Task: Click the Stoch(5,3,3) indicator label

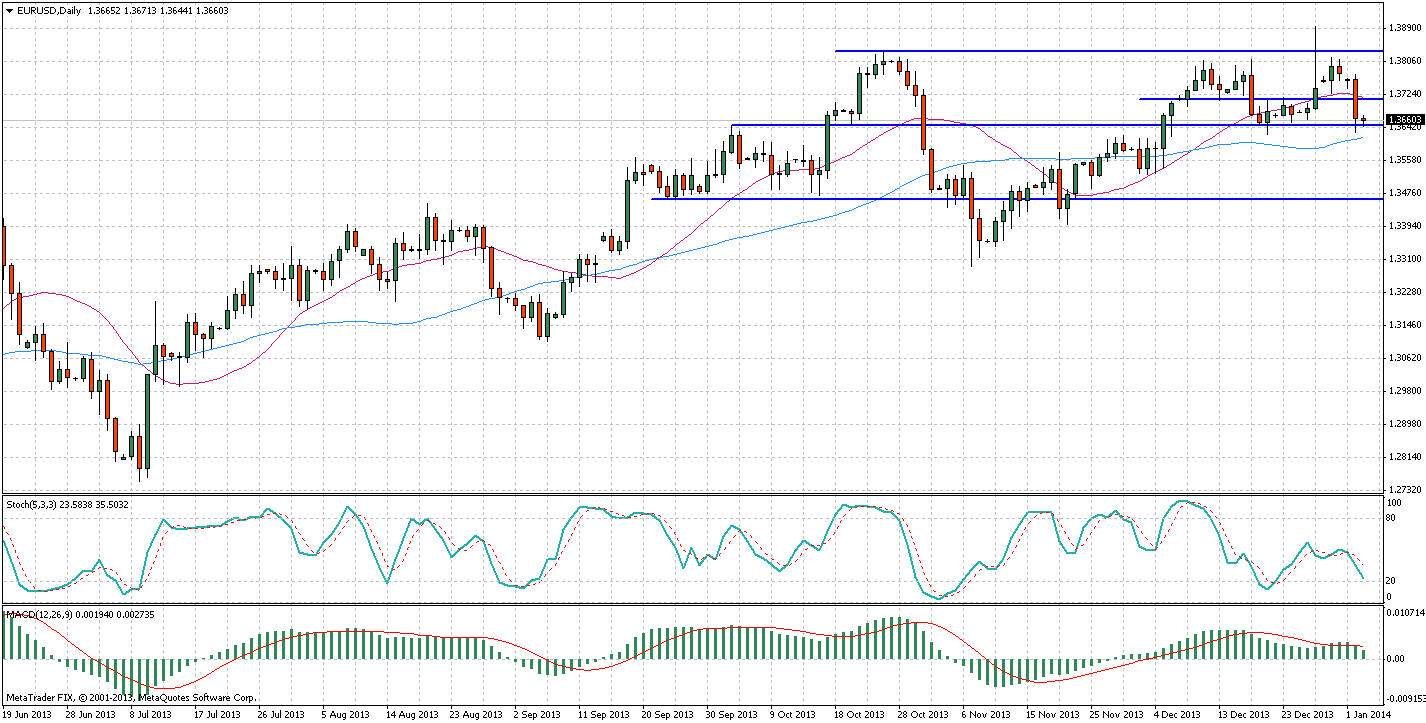Action: coord(38,505)
